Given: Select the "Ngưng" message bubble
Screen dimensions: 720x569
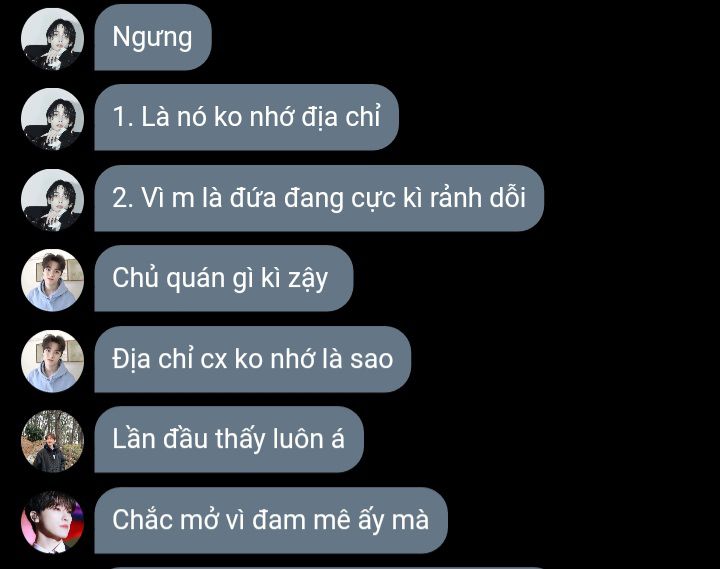Looking at the screenshot, I should pos(153,37).
